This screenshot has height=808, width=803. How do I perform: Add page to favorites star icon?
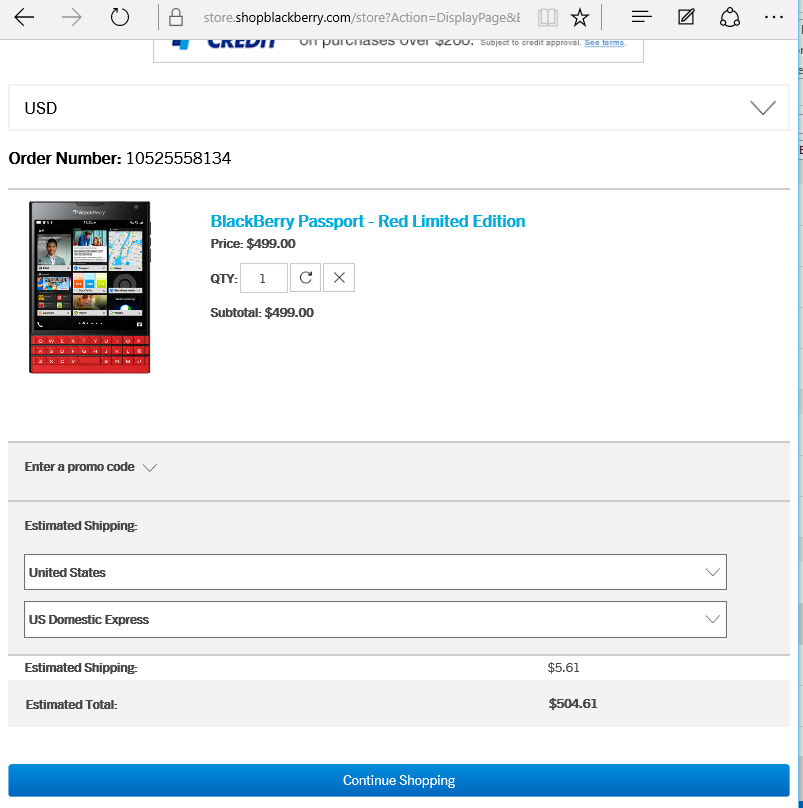(579, 17)
